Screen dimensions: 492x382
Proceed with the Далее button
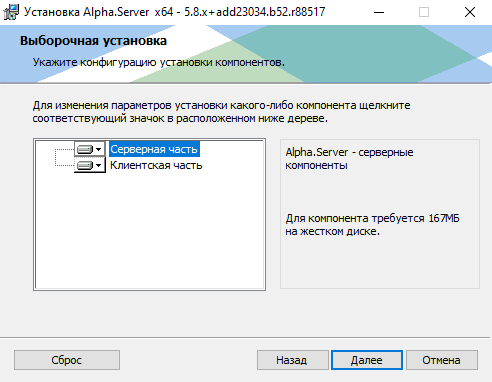click(367, 360)
